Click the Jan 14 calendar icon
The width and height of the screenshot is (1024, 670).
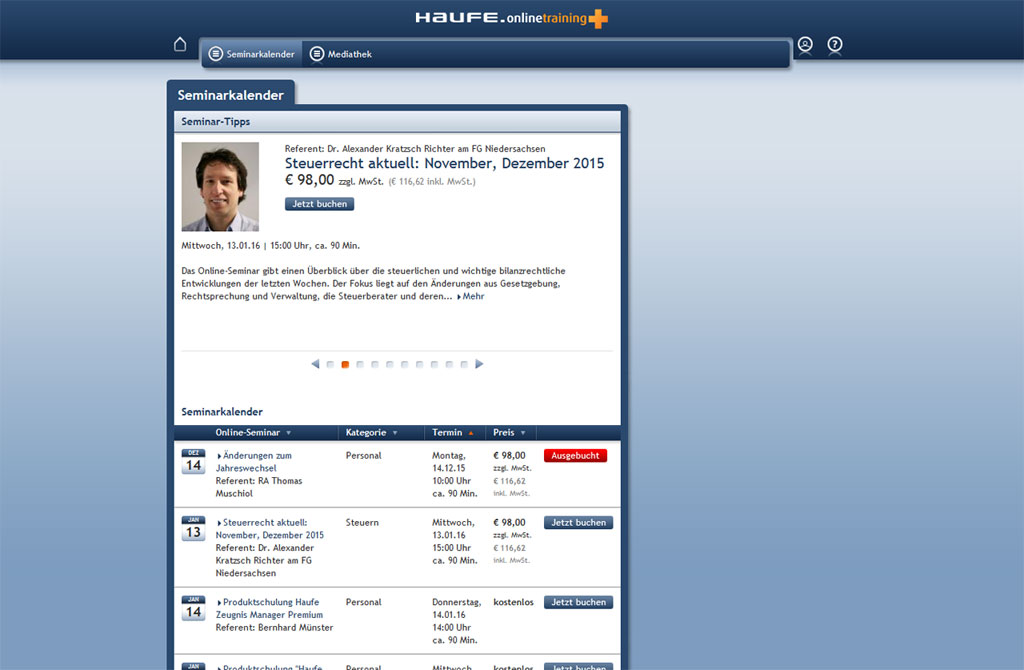(x=193, y=609)
